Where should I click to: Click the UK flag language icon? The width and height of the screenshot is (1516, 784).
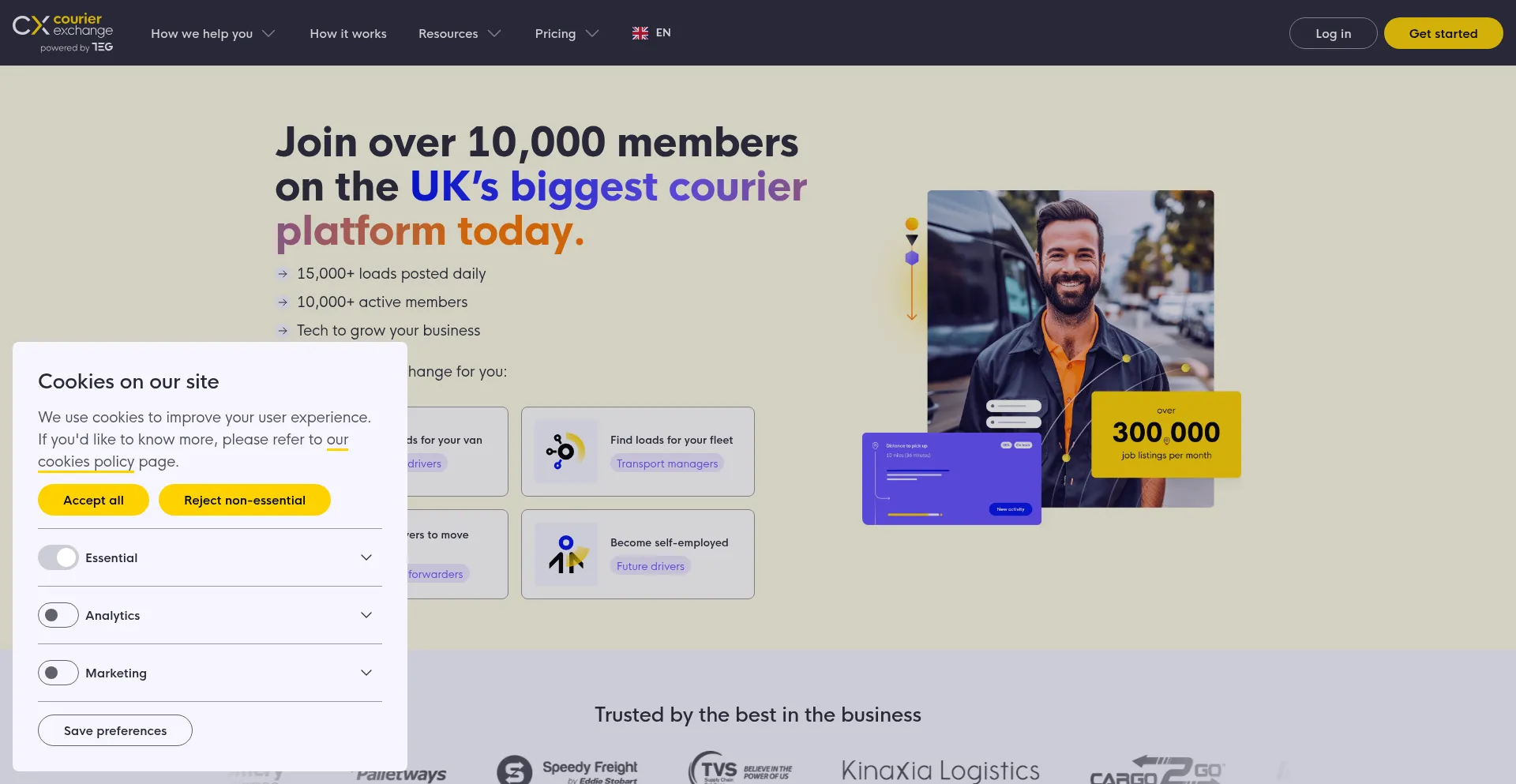640,33
